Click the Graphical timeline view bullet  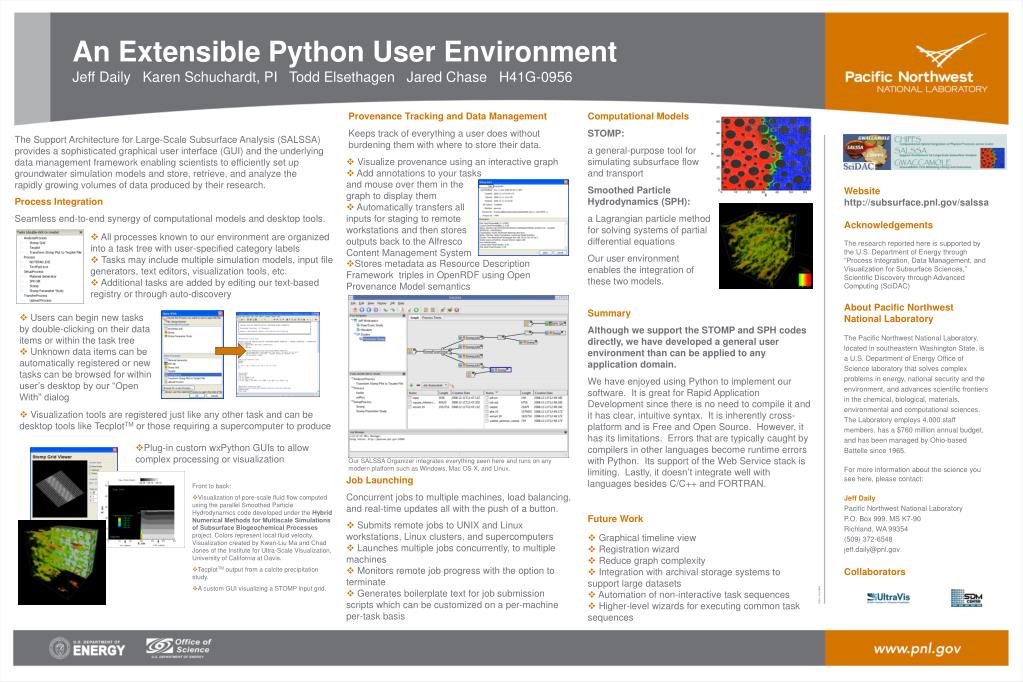coord(642,538)
